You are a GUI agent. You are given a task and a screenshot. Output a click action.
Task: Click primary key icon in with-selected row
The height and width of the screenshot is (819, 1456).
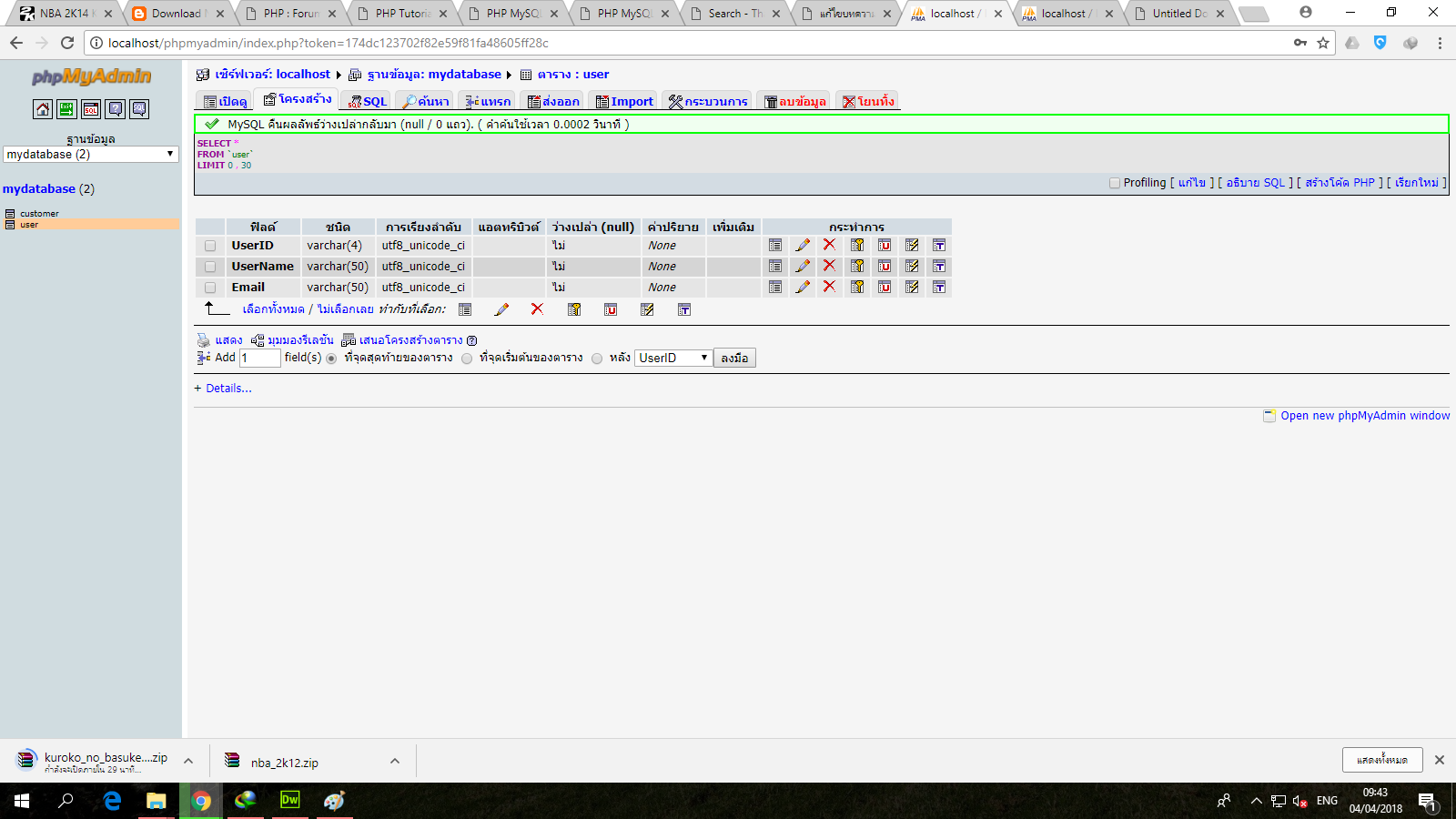coord(574,309)
